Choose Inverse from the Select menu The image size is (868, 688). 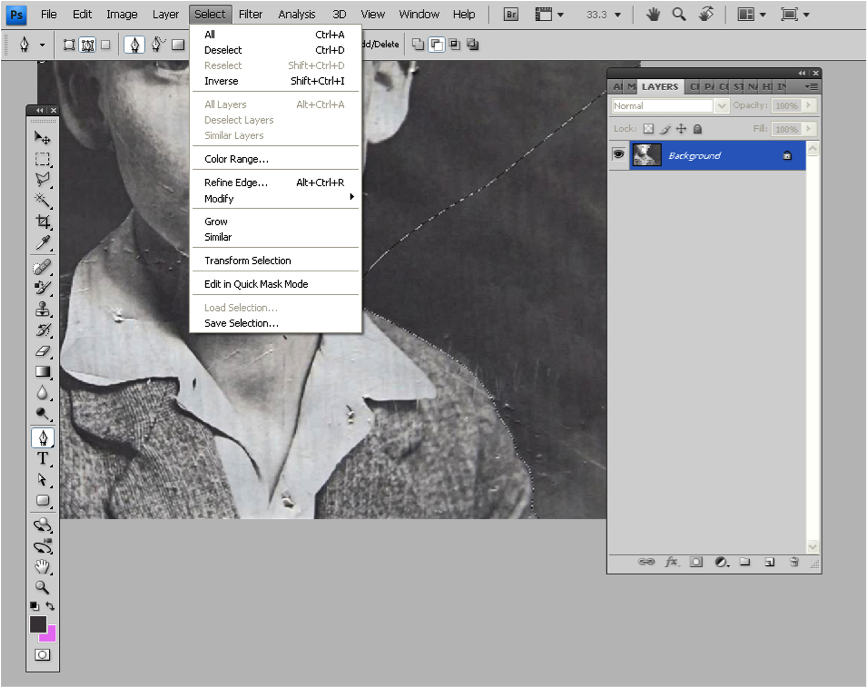click(x=221, y=81)
